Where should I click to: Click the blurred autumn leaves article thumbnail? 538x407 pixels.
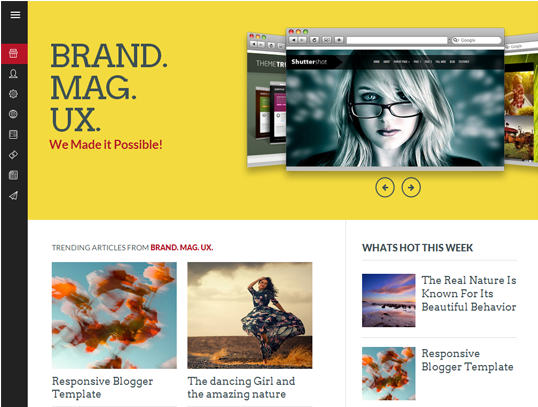point(114,315)
